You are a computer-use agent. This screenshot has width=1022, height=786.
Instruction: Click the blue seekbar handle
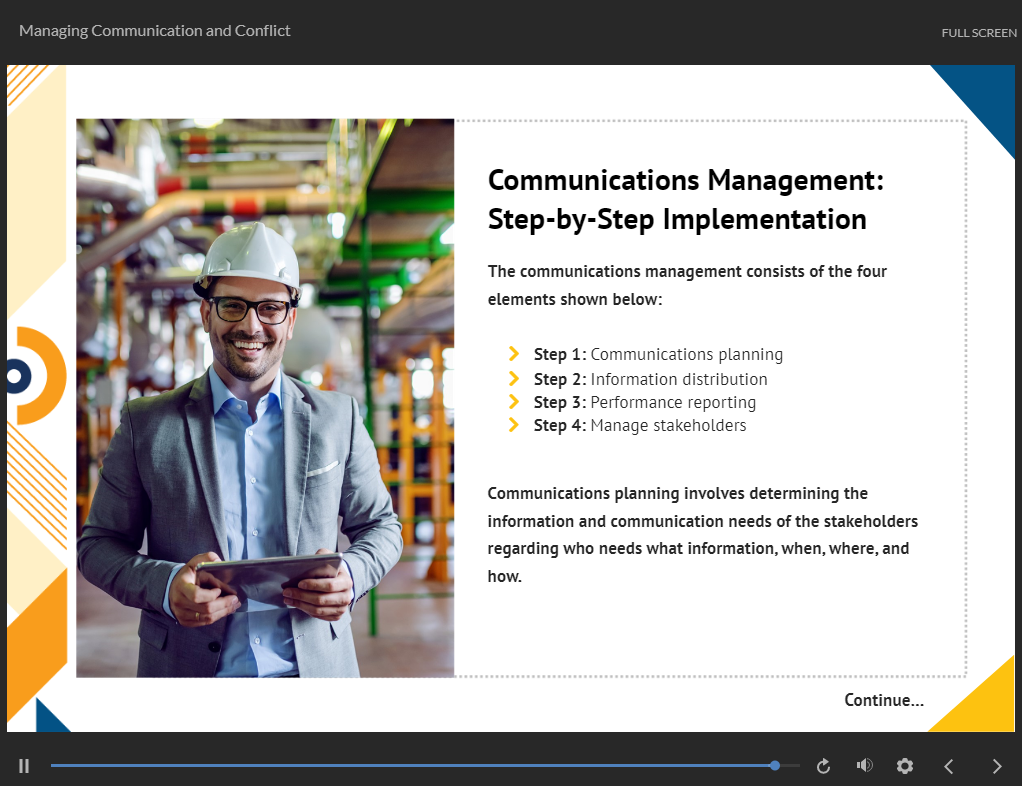click(775, 766)
